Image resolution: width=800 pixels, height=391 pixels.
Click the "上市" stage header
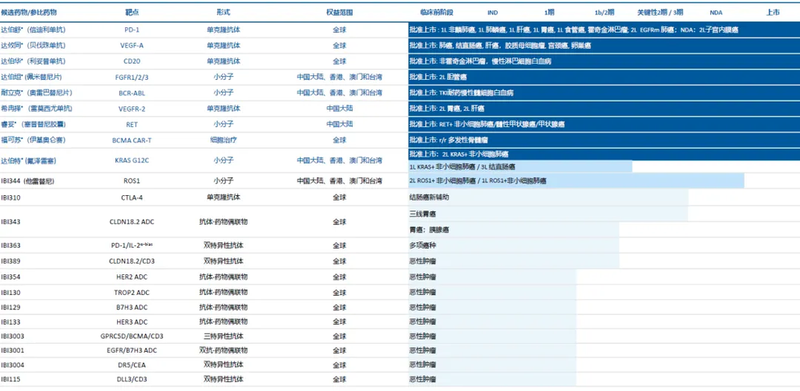[x=772, y=12]
